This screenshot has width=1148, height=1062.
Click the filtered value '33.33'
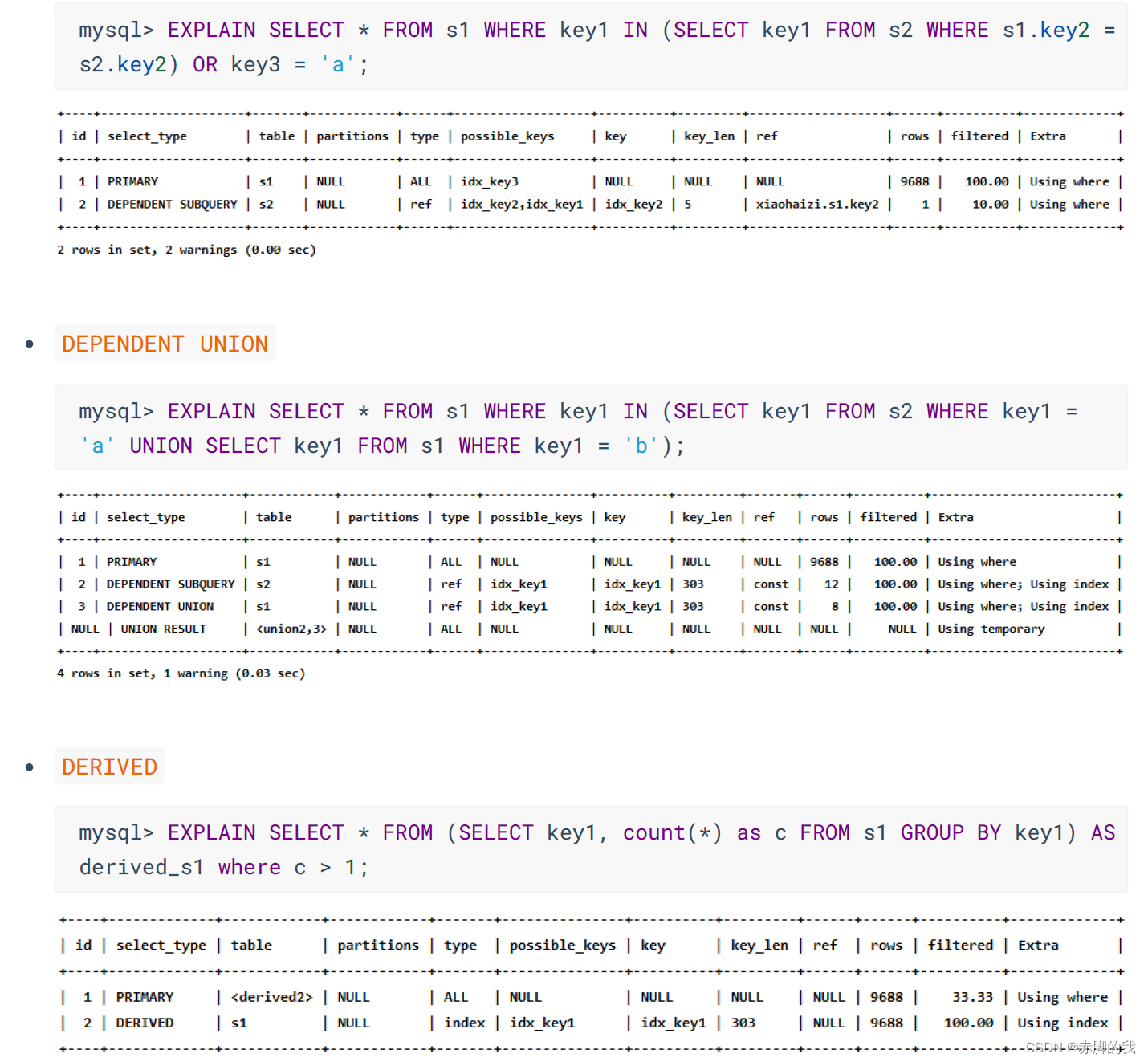click(x=972, y=997)
